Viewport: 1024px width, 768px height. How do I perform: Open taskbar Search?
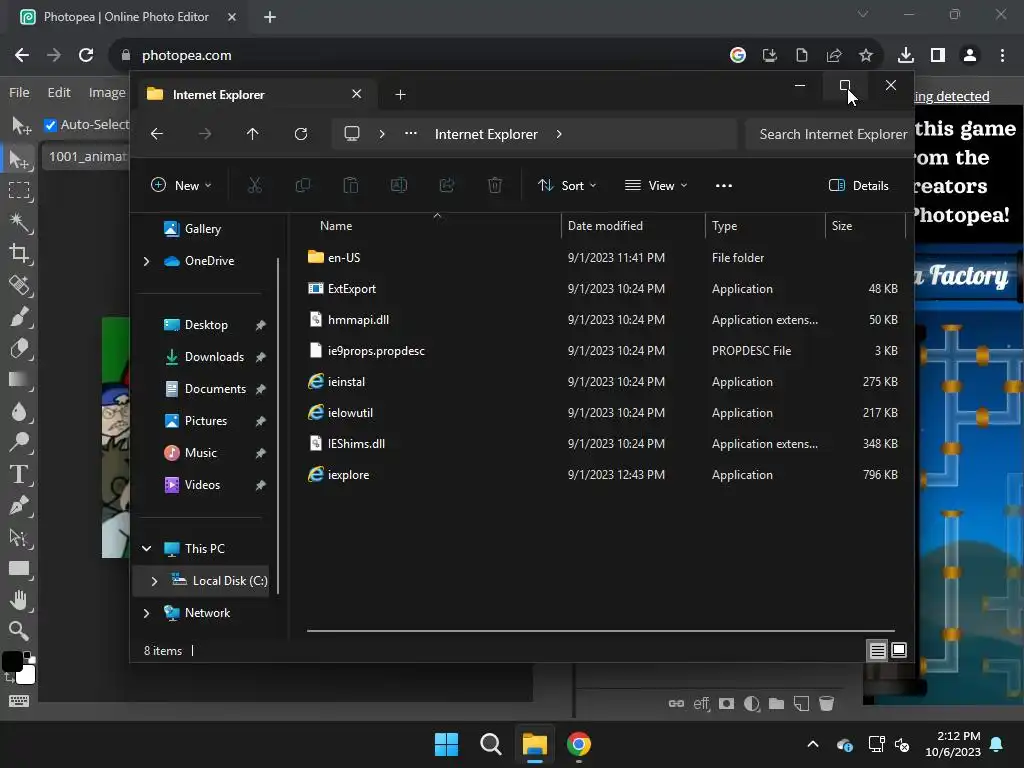click(490, 744)
